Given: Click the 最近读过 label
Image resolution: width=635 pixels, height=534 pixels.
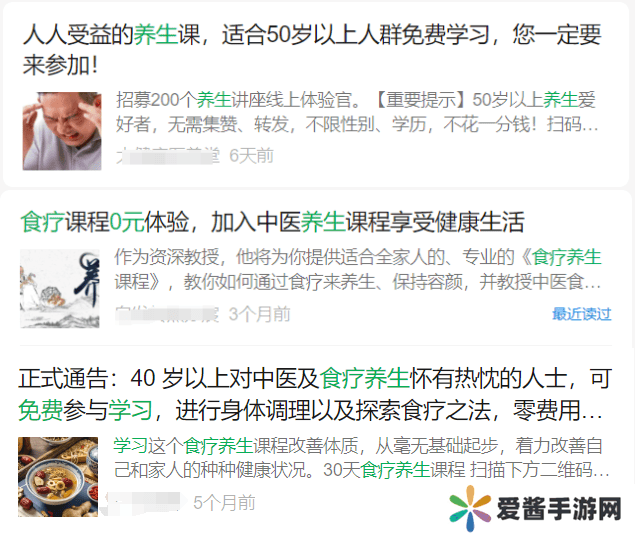Looking at the screenshot, I should point(582,314).
